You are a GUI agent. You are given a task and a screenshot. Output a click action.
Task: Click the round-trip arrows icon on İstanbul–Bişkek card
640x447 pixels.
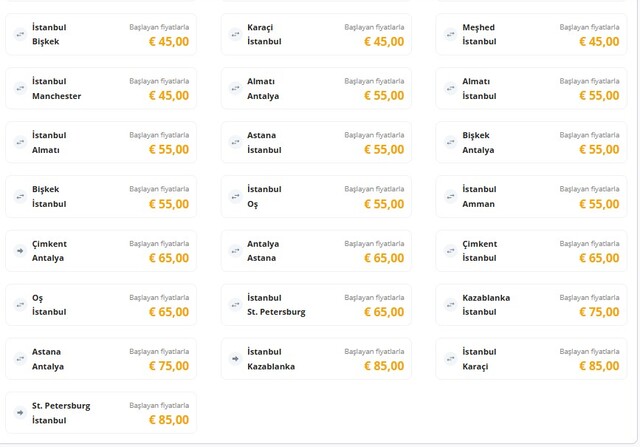click(20, 34)
